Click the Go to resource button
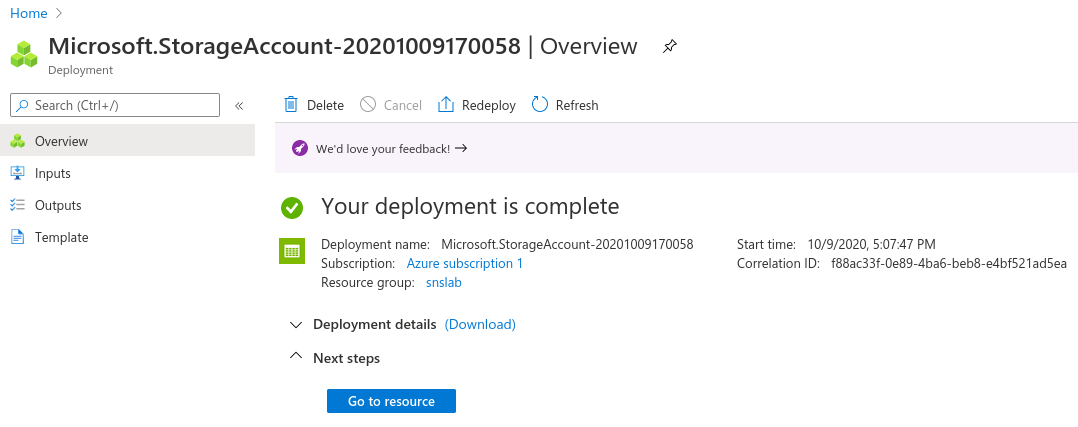This screenshot has height=427, width=1078. click(391, 401)
